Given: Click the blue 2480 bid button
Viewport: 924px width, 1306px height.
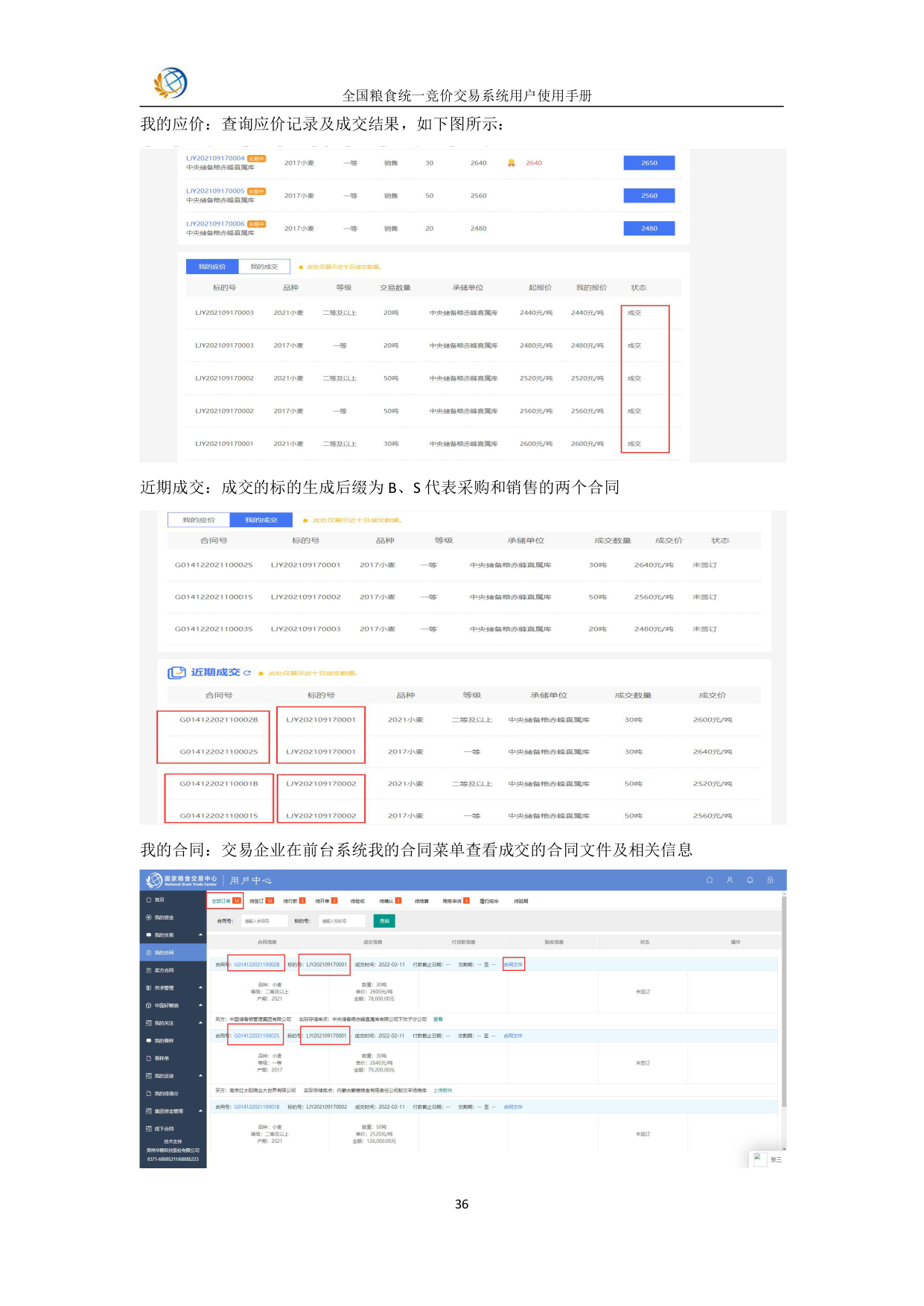Looking at the screenshot, I should (649, 229).
